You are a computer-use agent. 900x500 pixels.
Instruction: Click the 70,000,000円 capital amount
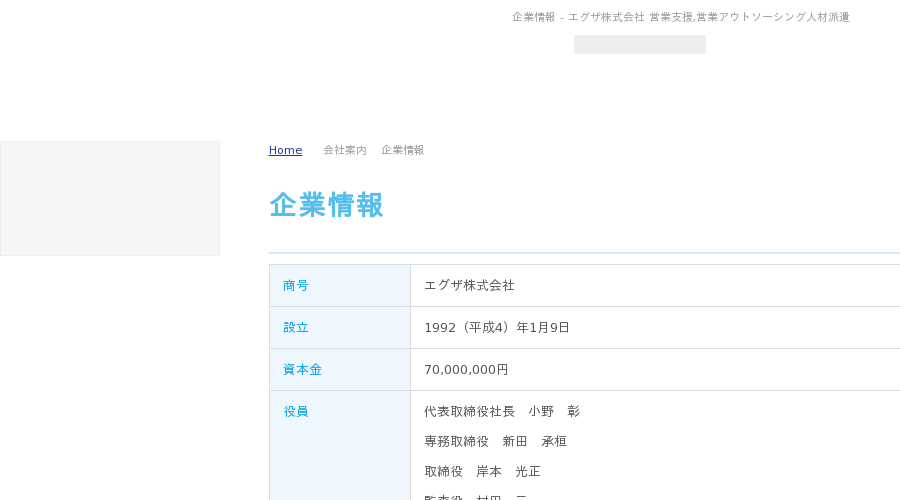(x=466, y=370)
